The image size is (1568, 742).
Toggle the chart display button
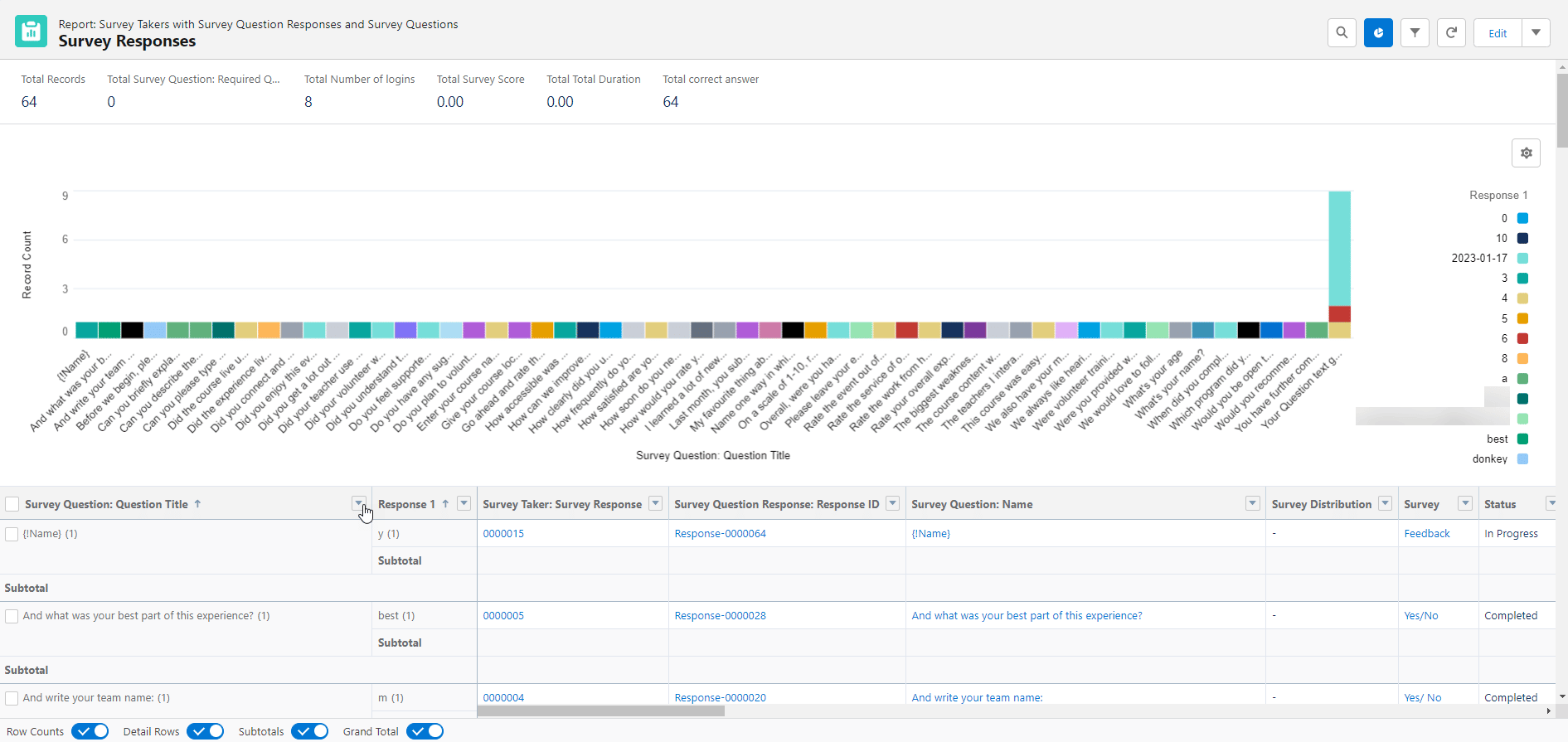[x=1378, y=33]
